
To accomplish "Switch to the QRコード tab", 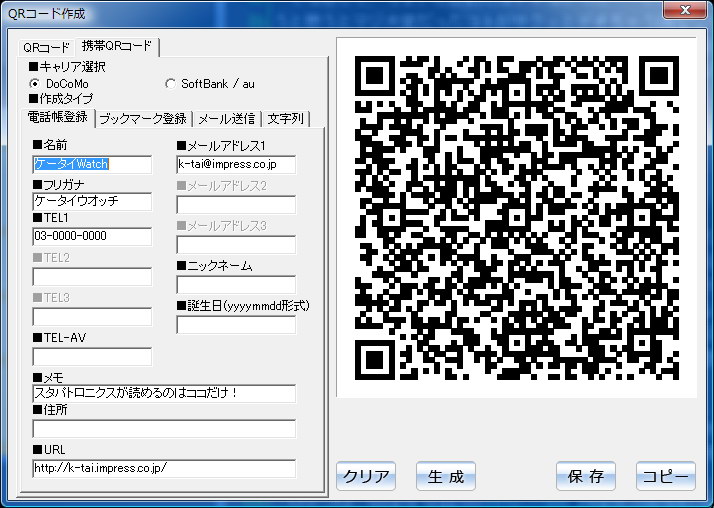I will click(46, 47).
